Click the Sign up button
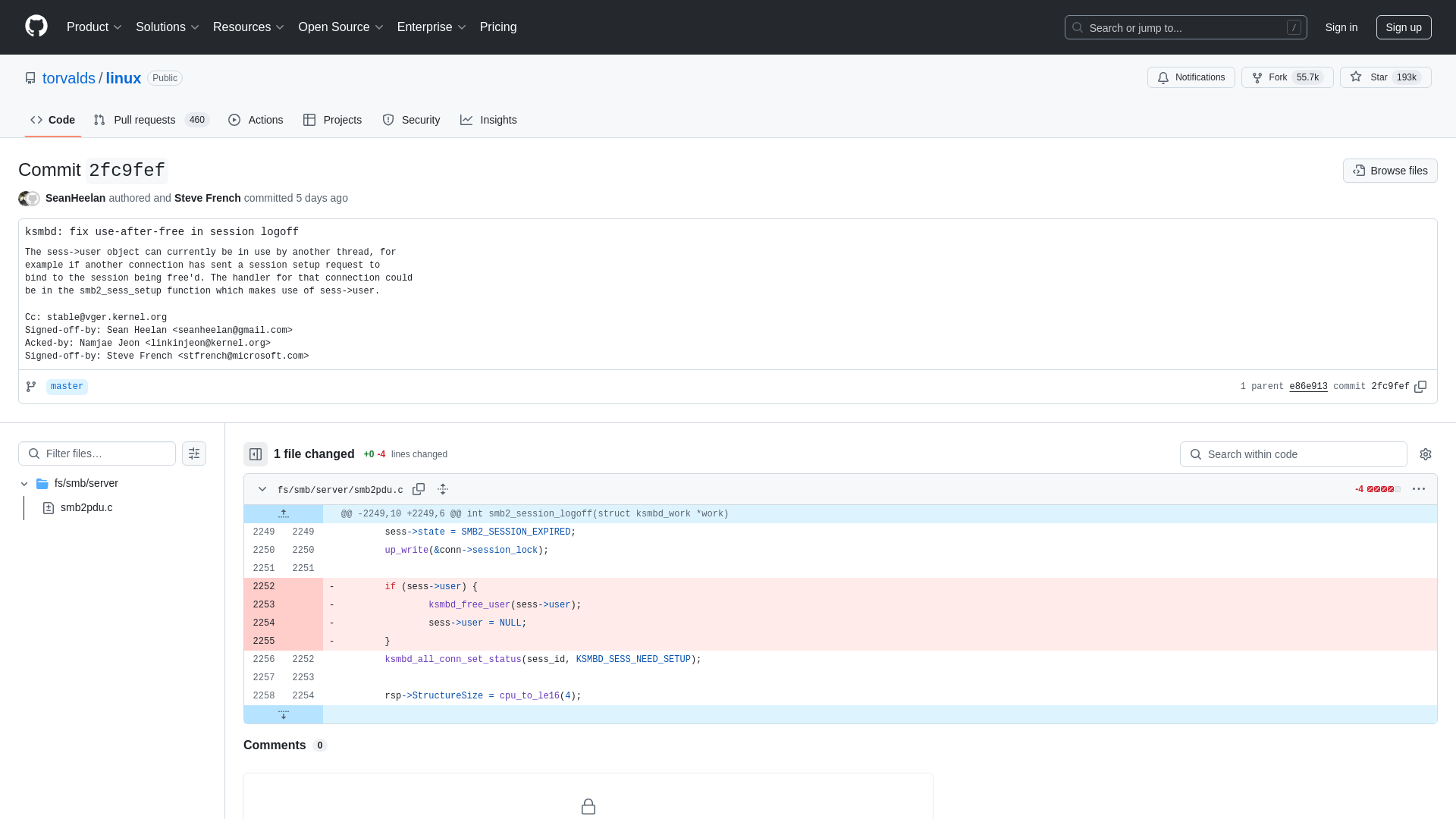Image resolution: width=1456 pixels, height=819 pixels. (1404, 27)
